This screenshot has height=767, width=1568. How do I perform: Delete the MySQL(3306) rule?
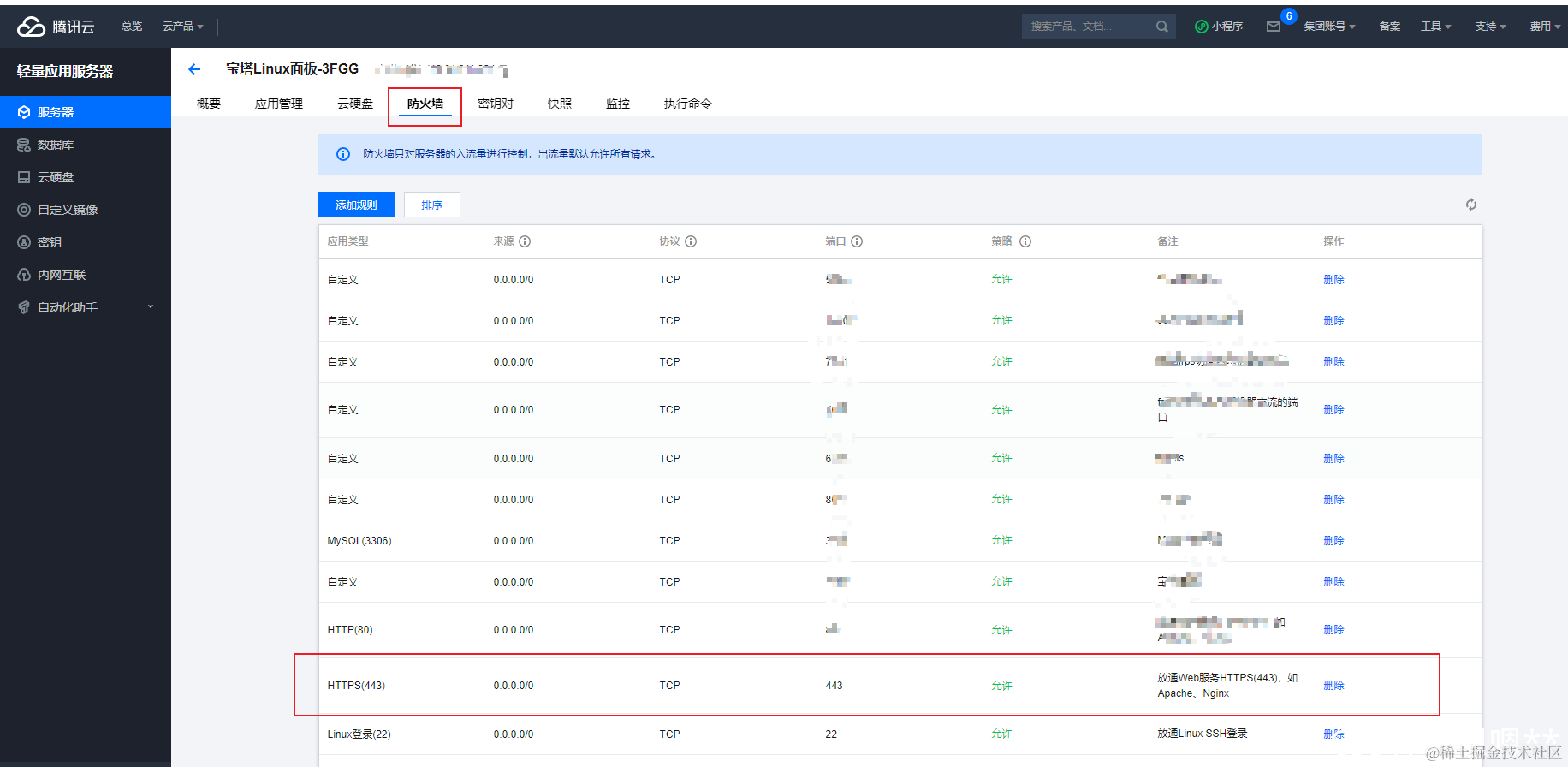[1333, 541]
